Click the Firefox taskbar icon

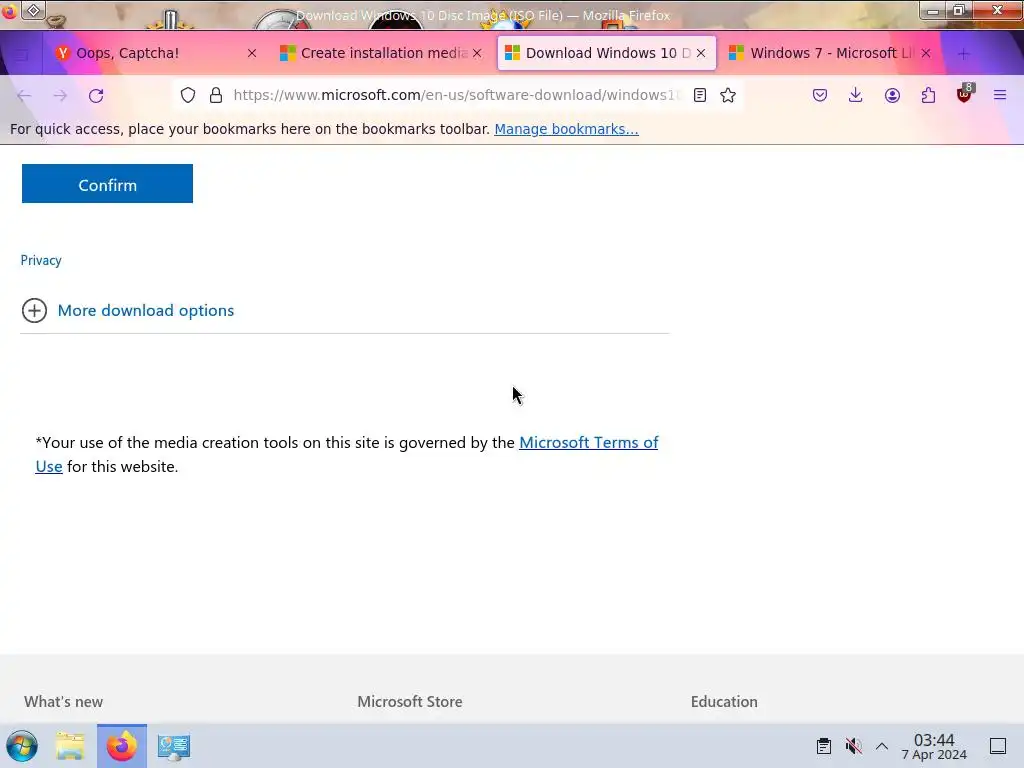[122, 746]
